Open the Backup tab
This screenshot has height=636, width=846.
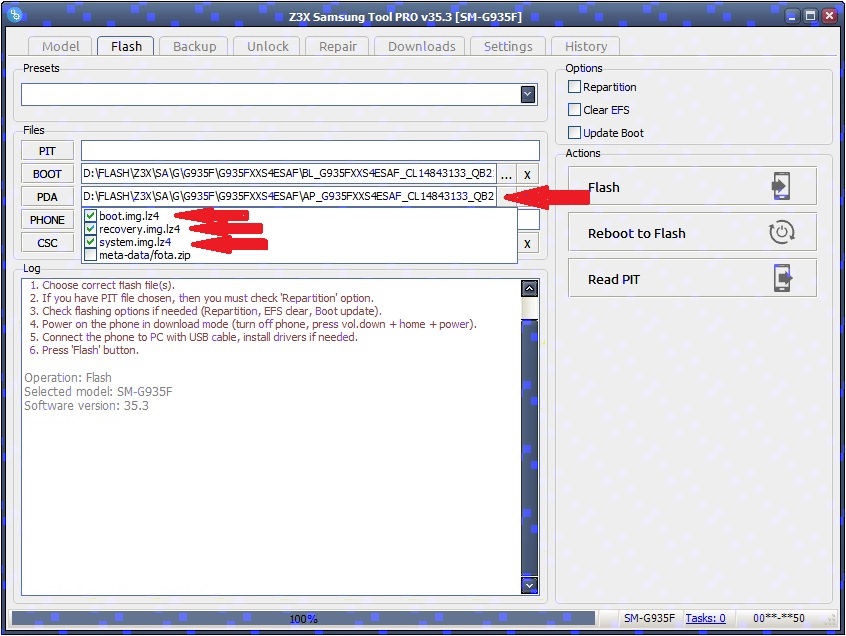click(194, 46)
